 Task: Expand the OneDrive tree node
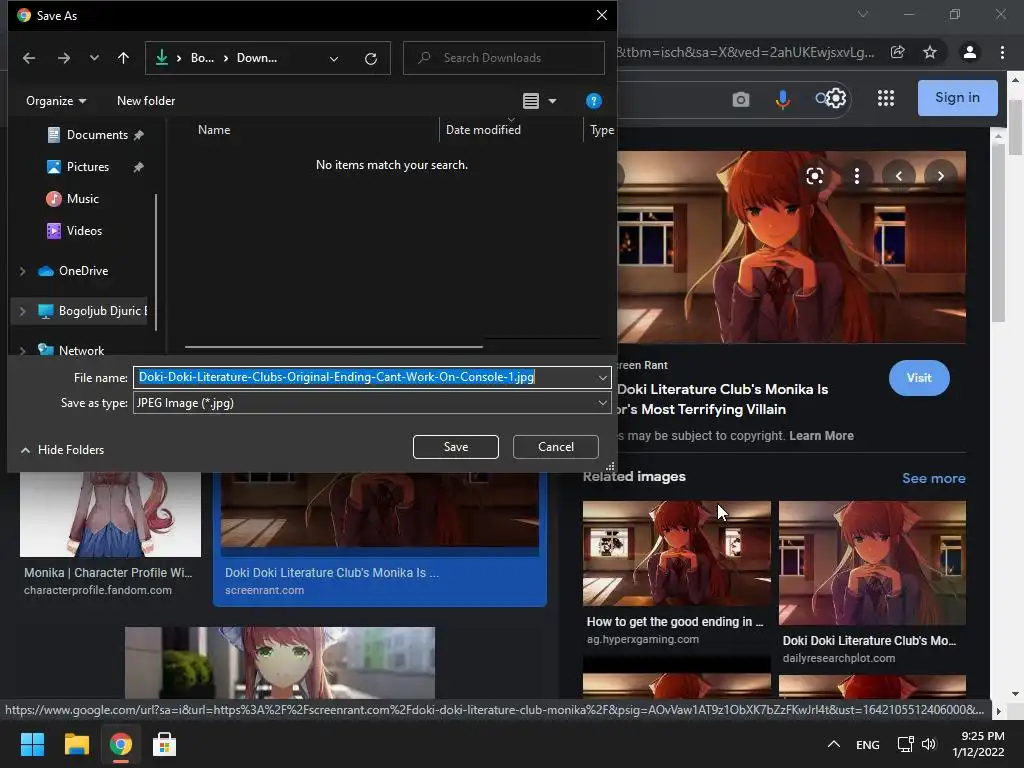click(23, 270)
